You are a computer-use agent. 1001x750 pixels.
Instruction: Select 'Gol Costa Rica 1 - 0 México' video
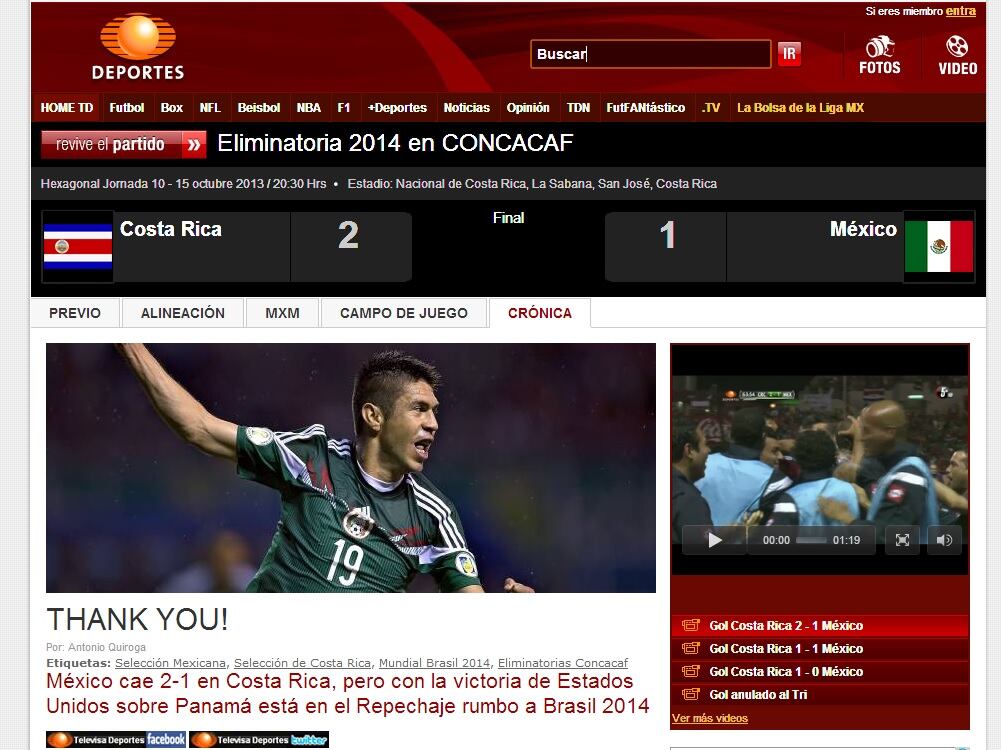tap(786, 672)
